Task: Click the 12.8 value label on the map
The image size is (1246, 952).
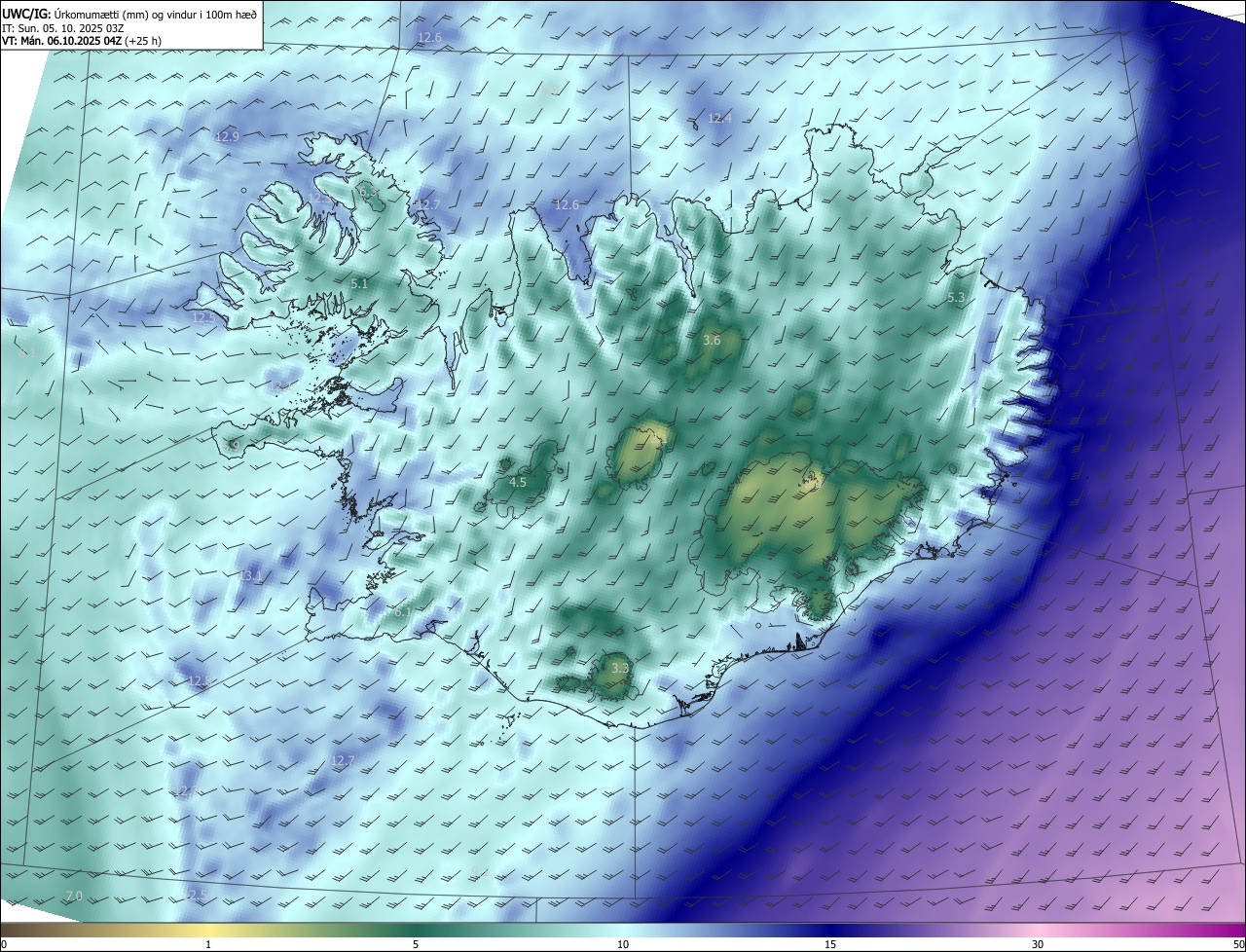Action: (x=199, y=680)
